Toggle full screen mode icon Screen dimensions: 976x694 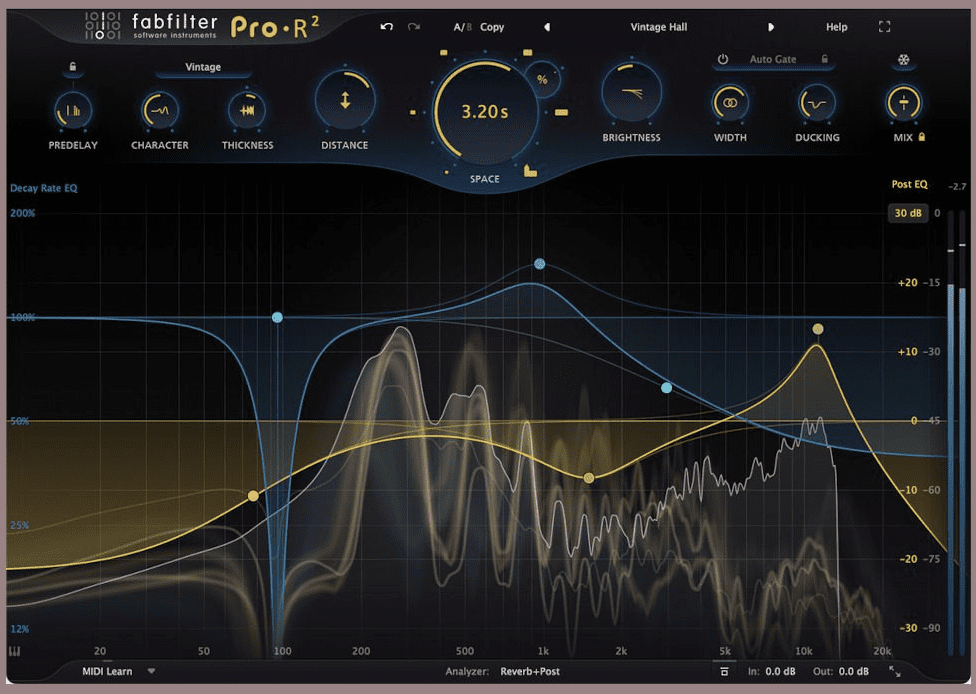pyautogui.click(x=884, y=27)
